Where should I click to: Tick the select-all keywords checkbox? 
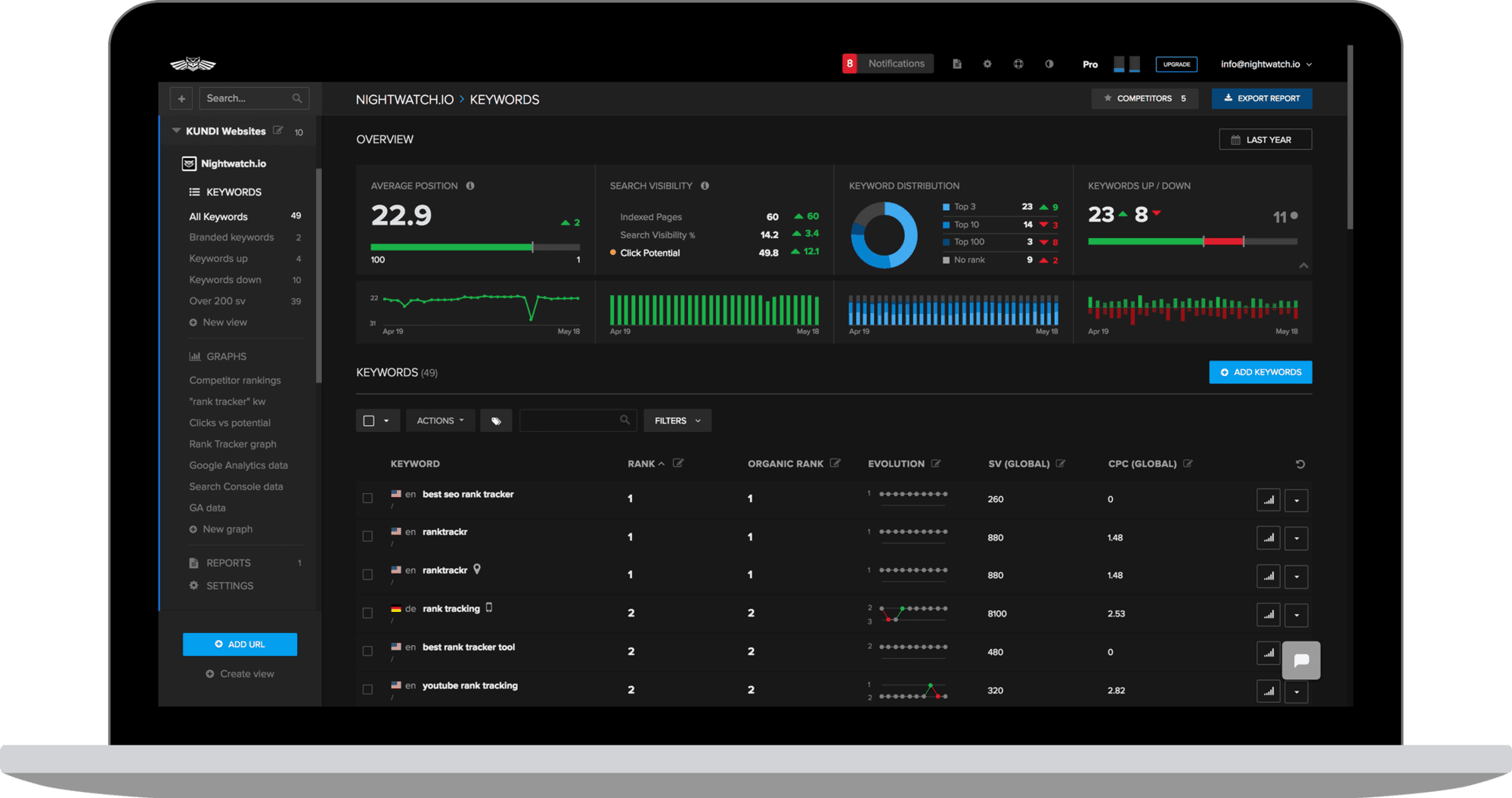click(369, 421)
